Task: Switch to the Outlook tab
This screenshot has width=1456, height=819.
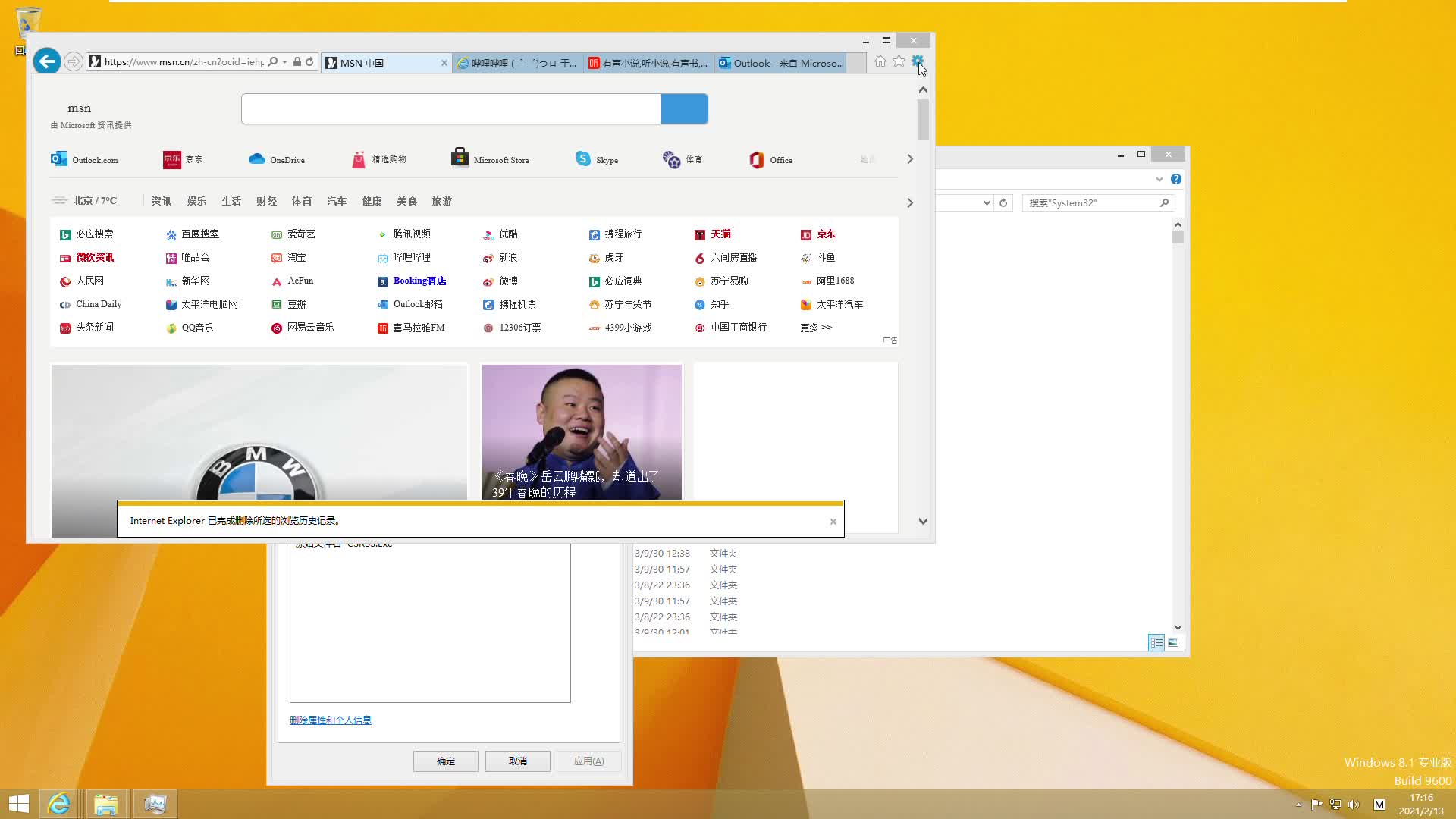Action: (780, 63)
